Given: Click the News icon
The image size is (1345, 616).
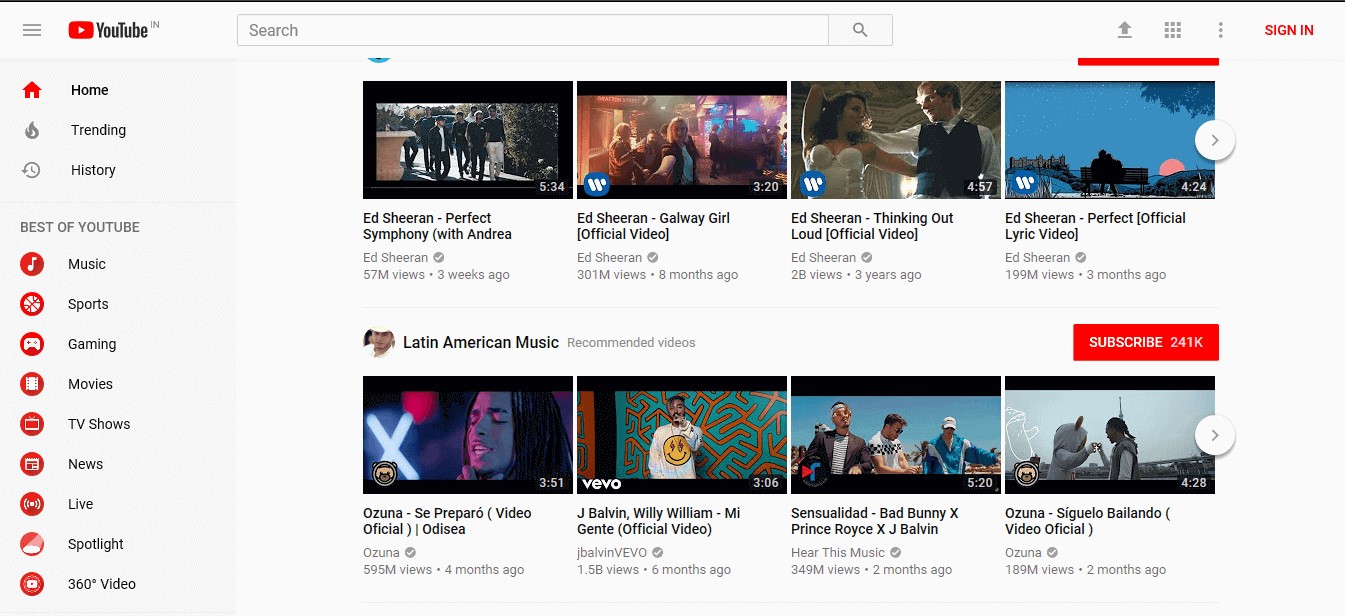Looking at the screenshot, I should (x=32, y=464).
